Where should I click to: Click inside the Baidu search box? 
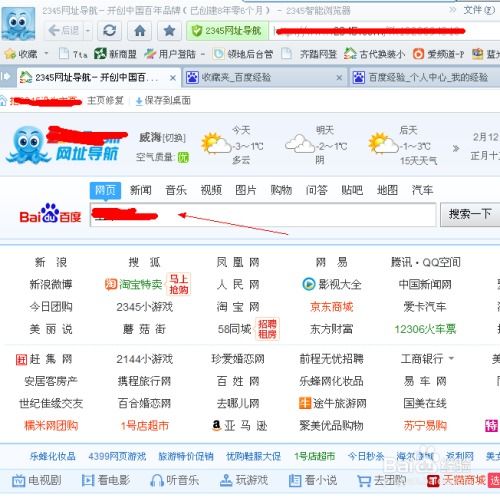tap(263, 215)
